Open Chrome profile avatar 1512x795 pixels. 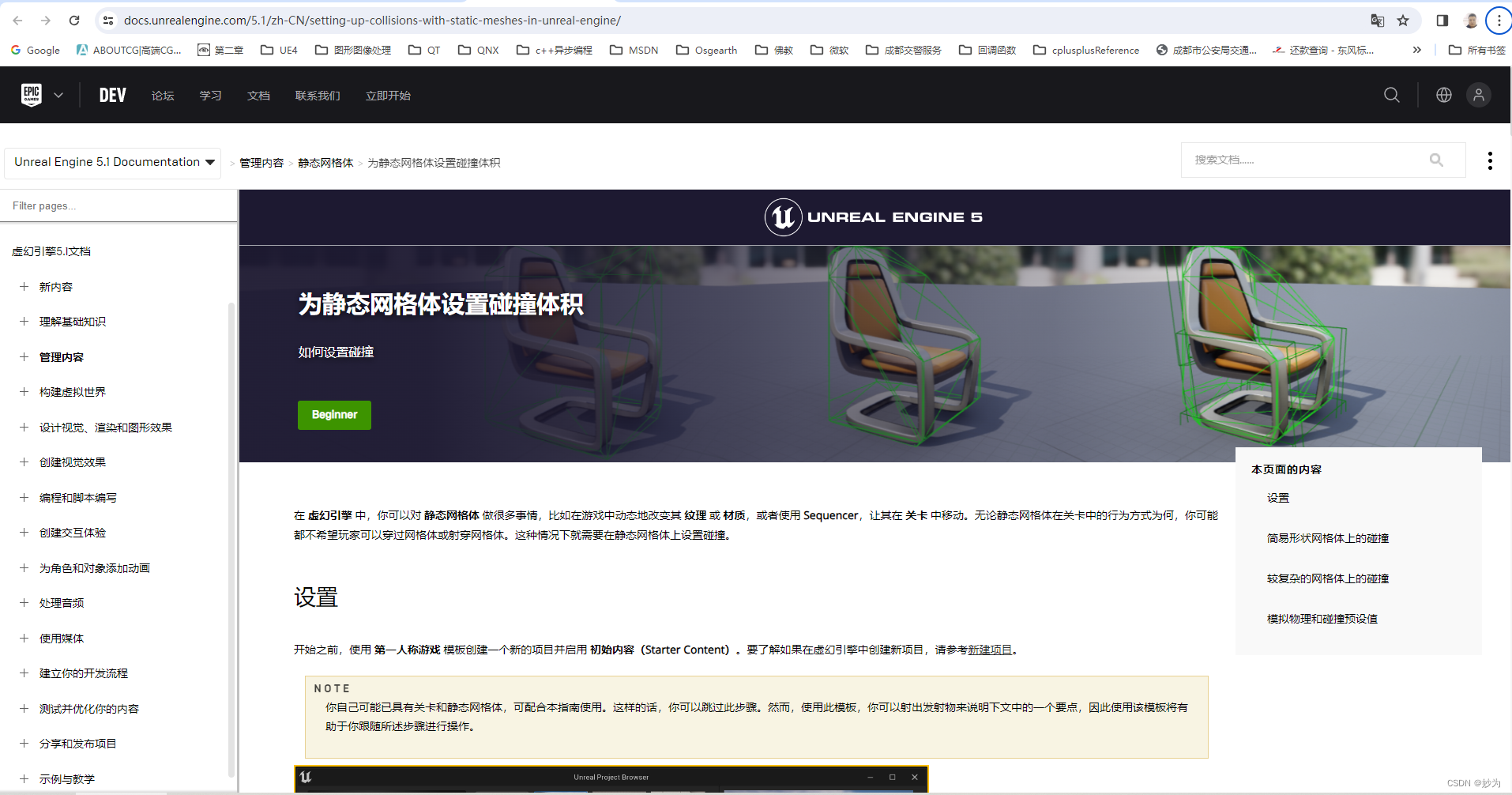[x=1471, y=21]
